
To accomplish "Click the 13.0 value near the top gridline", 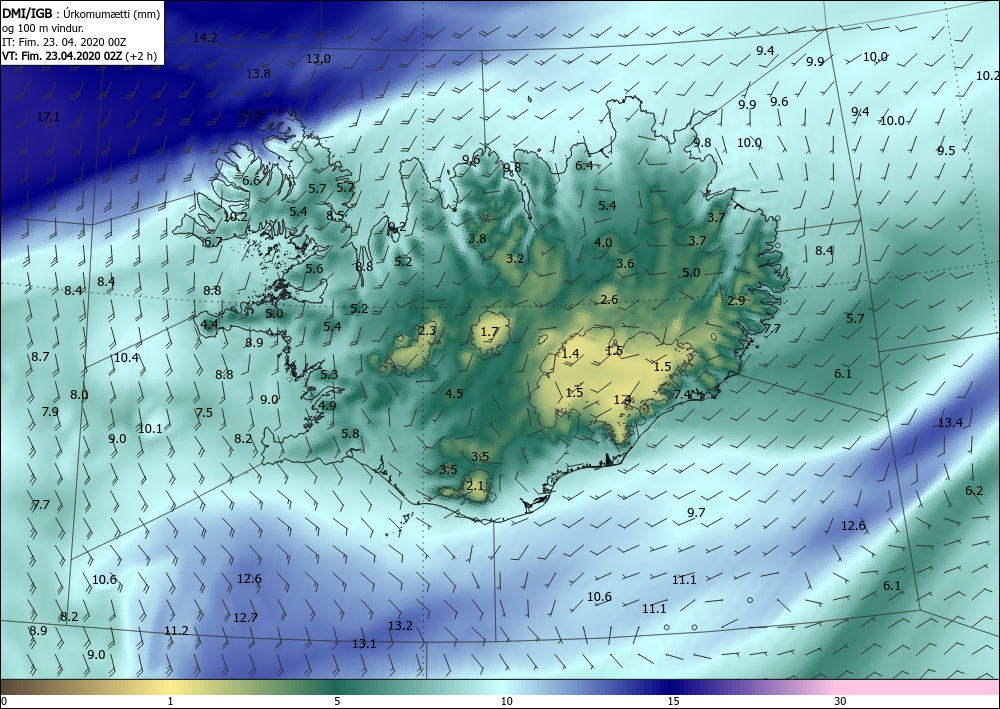I will [x=318, y=59].
